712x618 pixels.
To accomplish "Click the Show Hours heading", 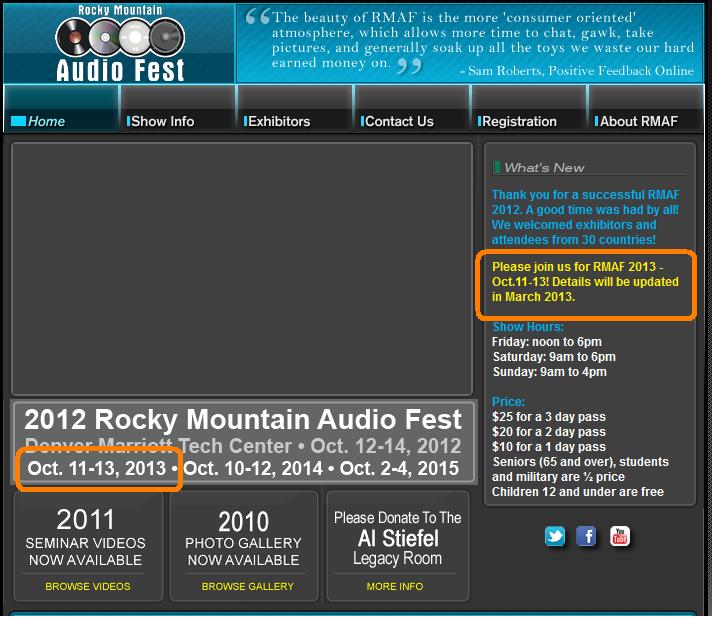I will click(528, 327).
